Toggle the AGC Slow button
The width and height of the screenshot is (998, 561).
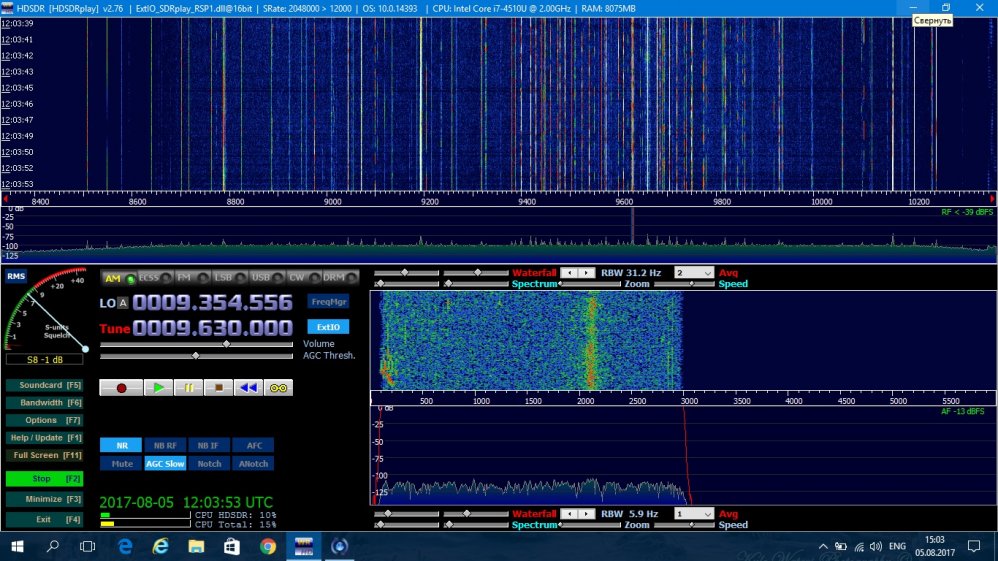(x=165, y=464)
